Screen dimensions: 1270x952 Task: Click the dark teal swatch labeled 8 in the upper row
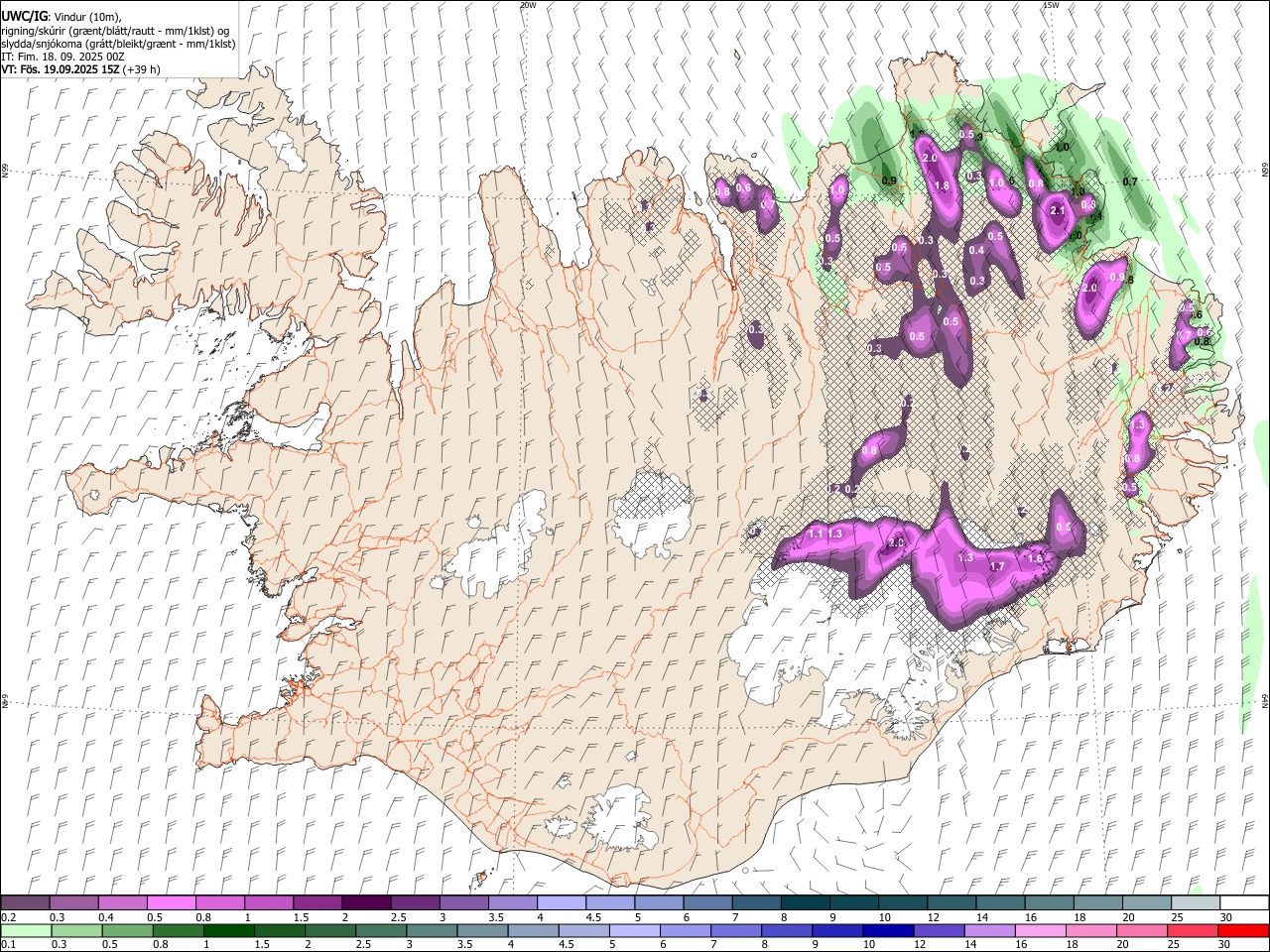(805, 903)
